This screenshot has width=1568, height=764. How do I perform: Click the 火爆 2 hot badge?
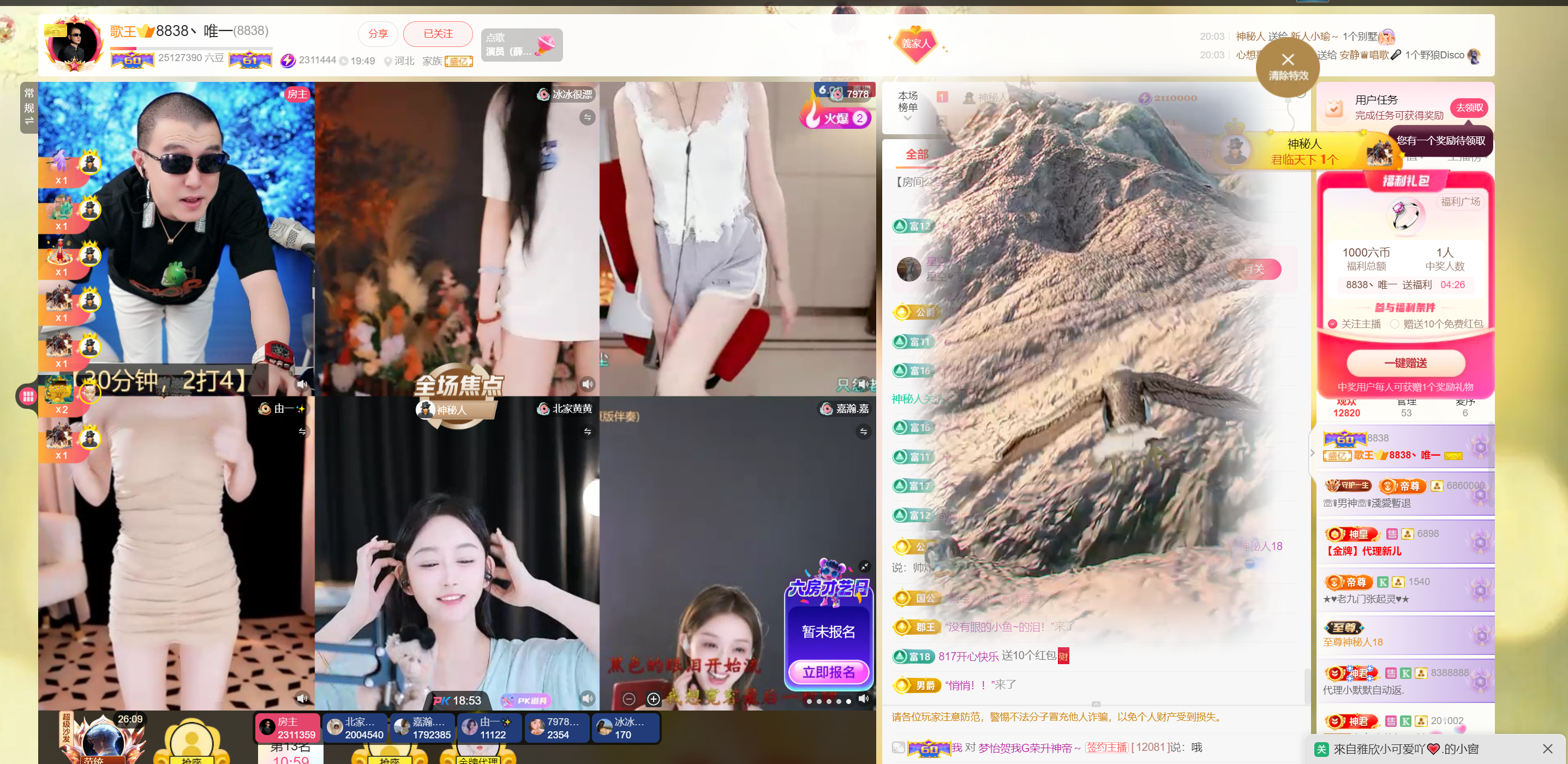pos(836,117)
